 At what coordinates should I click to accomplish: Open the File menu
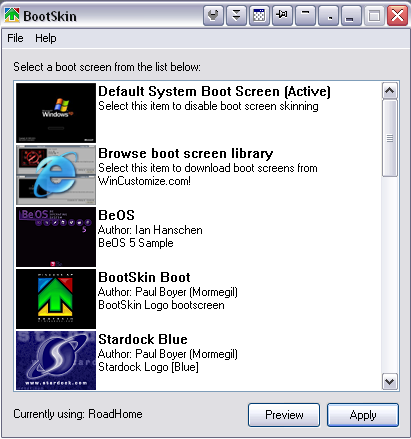coord(15,38)
